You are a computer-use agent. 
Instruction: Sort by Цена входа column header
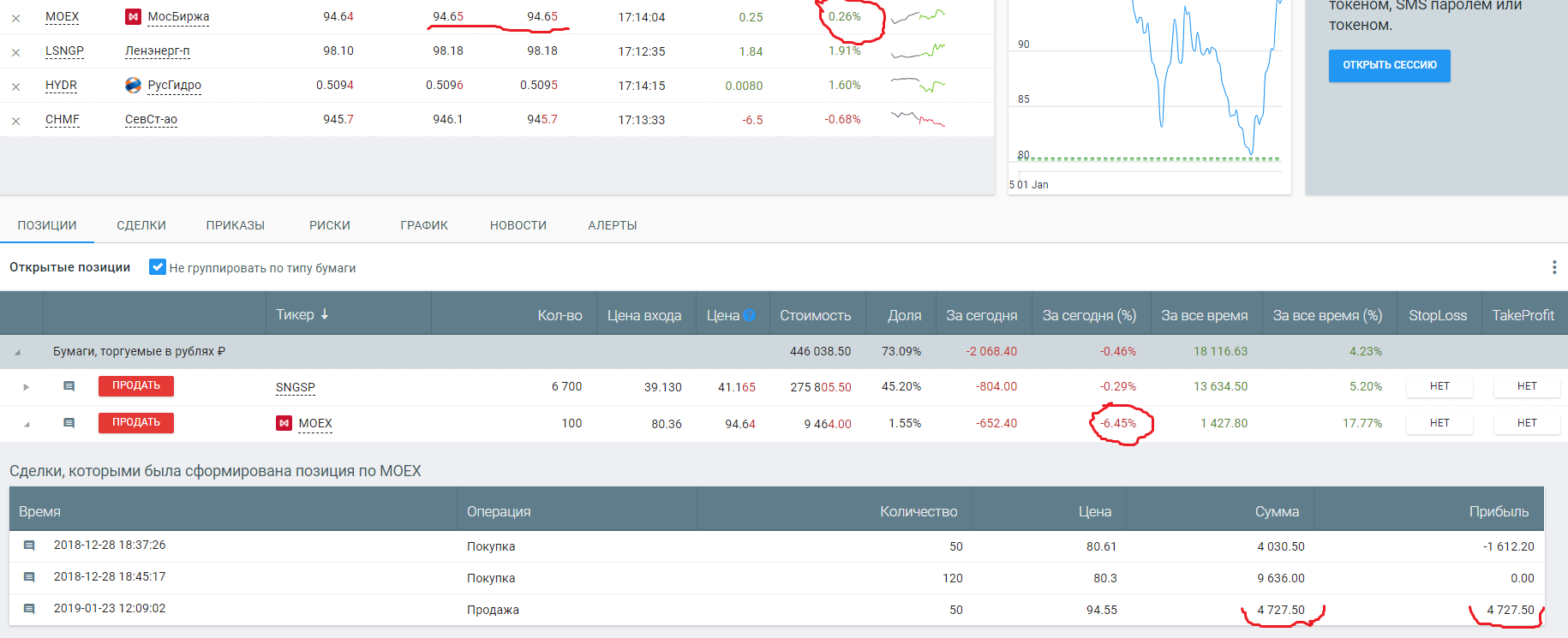(644, 315)
